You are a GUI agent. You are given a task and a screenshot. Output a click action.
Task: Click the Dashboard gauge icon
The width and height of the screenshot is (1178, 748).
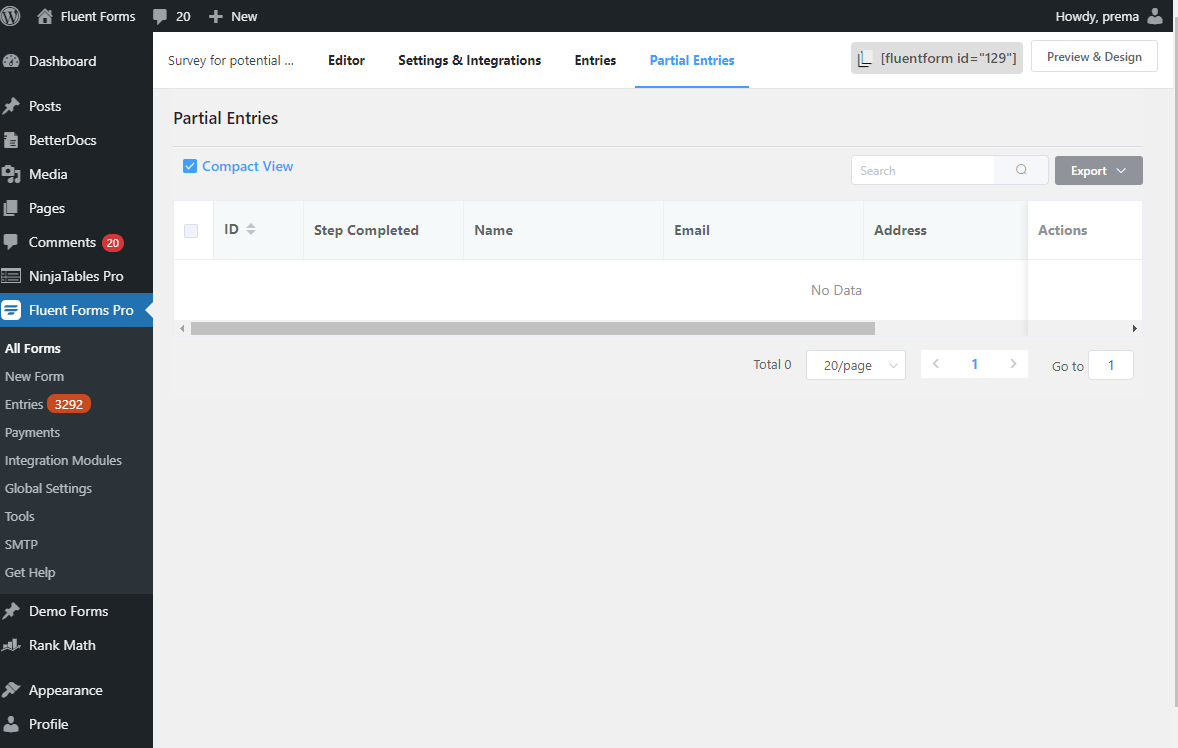pos(11,62)
